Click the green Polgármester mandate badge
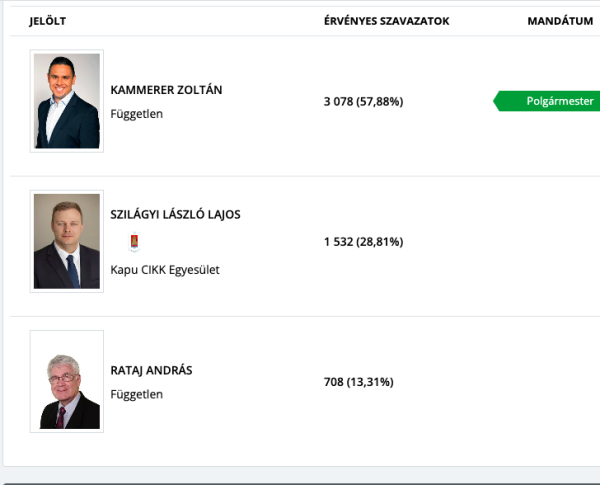 coord(546,101)
